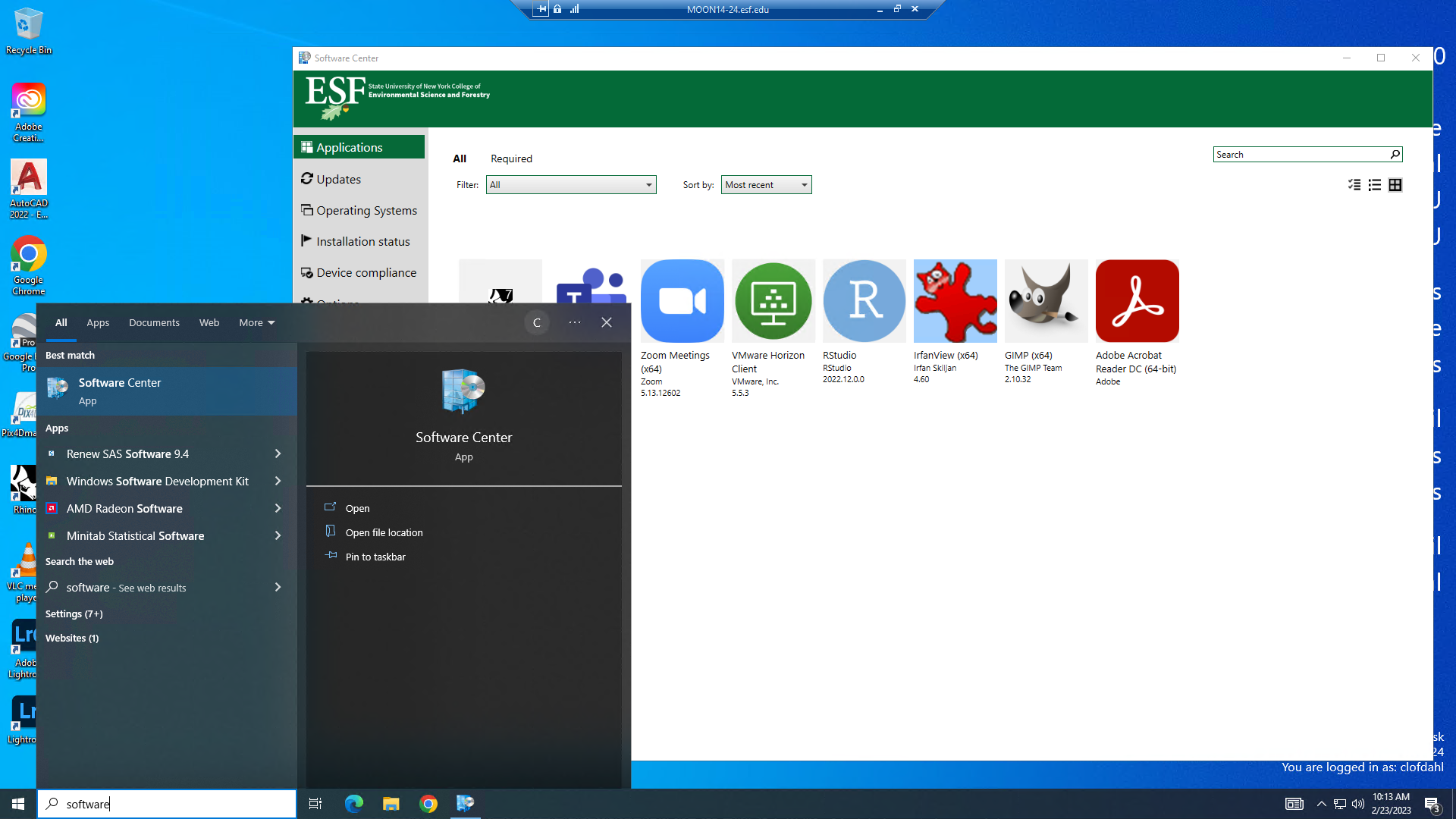
Task: Open the Sort by Most recent dropdown
Action: (x=766, y=185)
